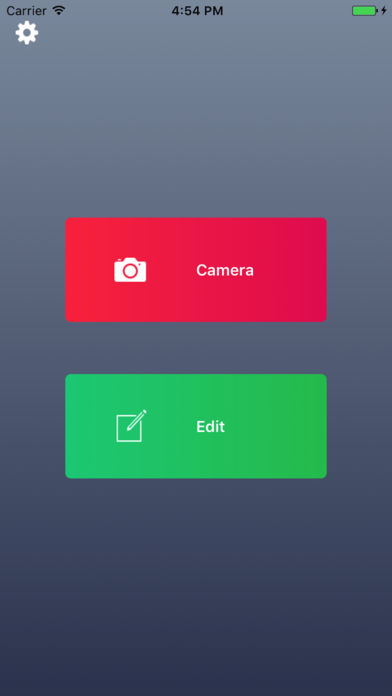Tap the pencil tip in Edit icon

(x=129, y=428)
